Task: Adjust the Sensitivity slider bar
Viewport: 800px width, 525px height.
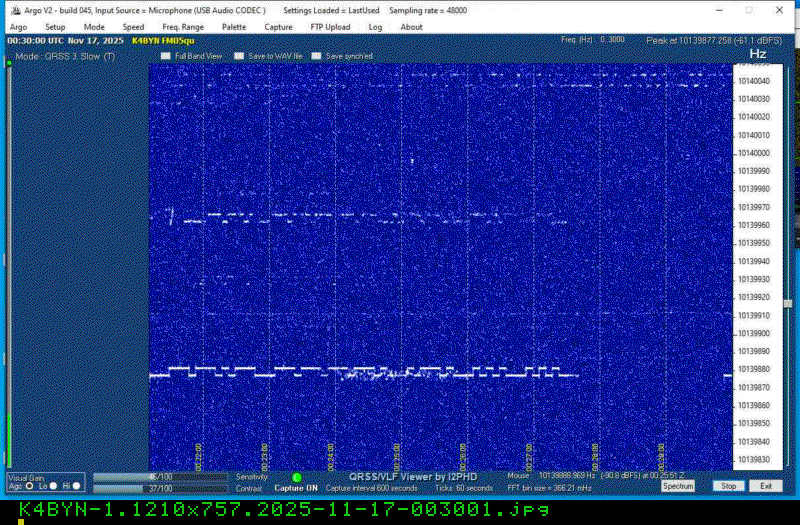Action: pos(160,477)
